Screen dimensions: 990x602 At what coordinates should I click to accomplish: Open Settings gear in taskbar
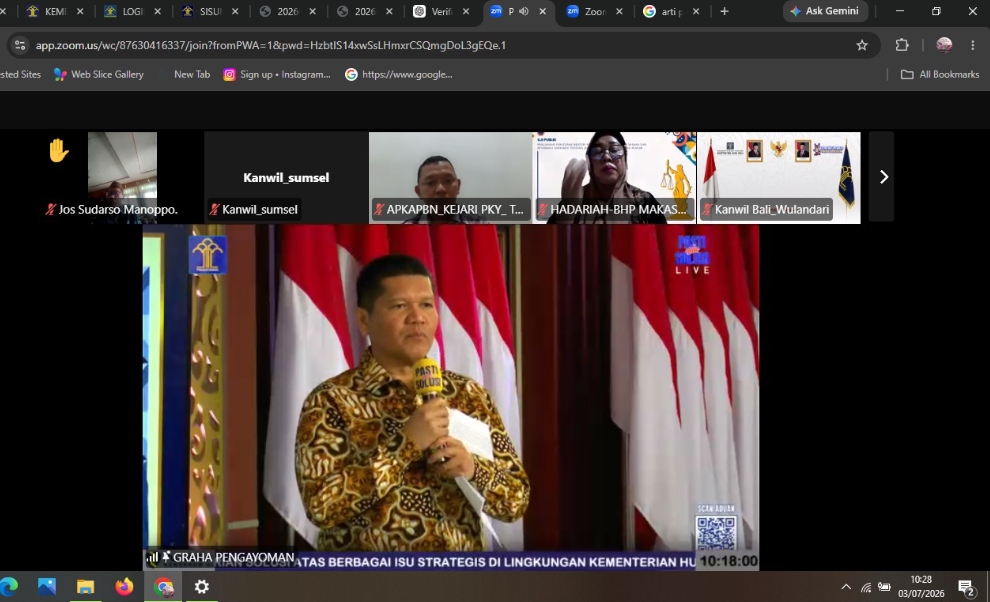(x=201, y=587)
